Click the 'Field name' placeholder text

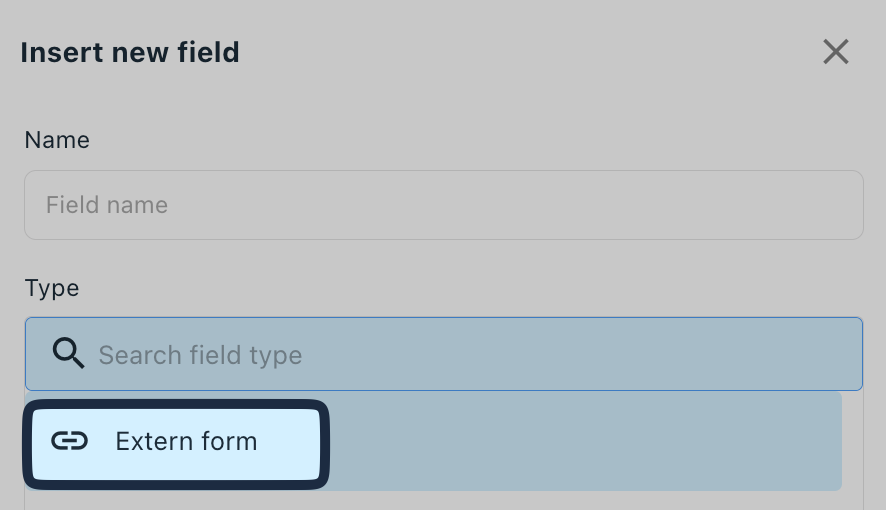coord(107,205)
